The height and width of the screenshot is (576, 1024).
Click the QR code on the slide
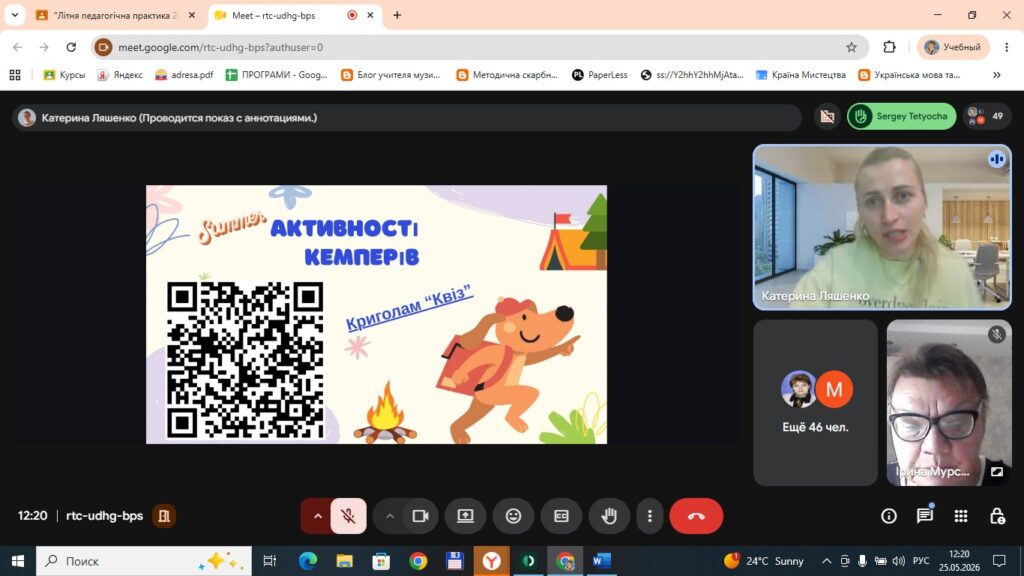(x=245, y=360)
